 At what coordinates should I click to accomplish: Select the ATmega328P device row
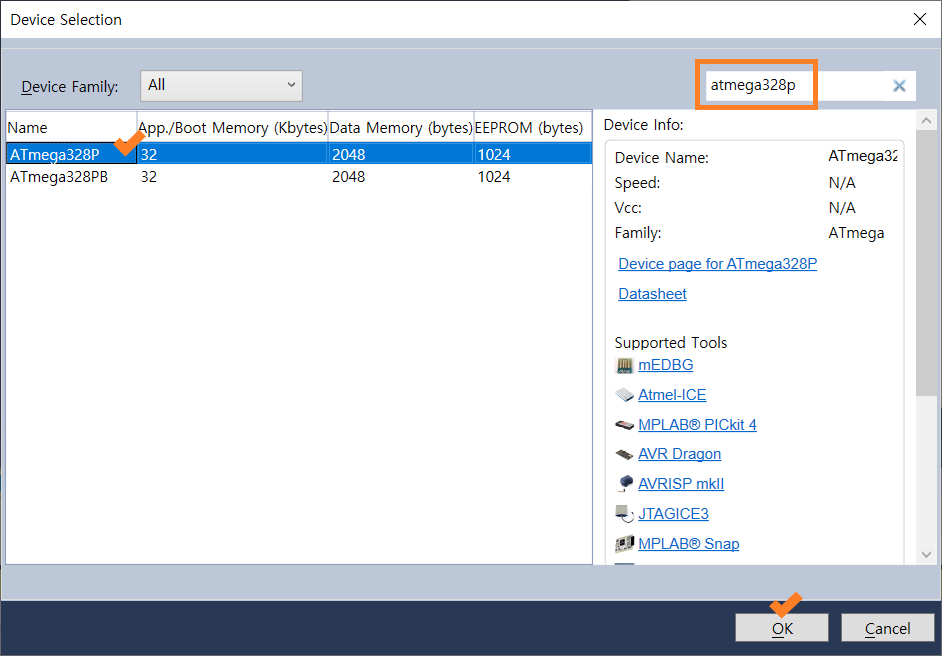coord(299,154)
